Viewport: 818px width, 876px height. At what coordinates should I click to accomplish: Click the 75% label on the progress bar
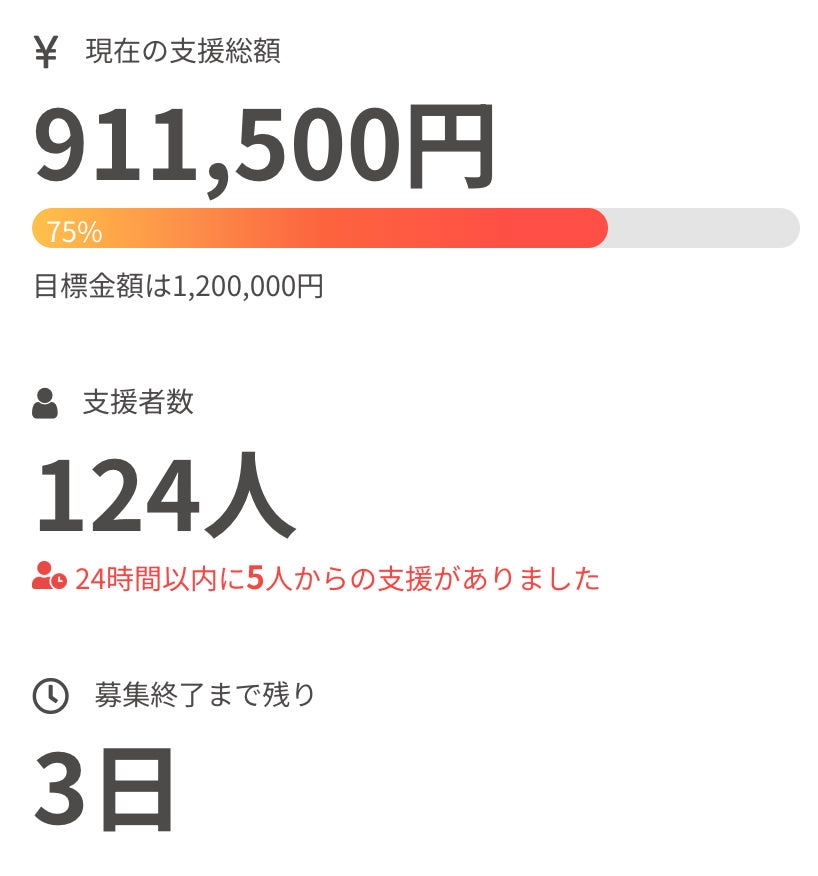[74, 232]
